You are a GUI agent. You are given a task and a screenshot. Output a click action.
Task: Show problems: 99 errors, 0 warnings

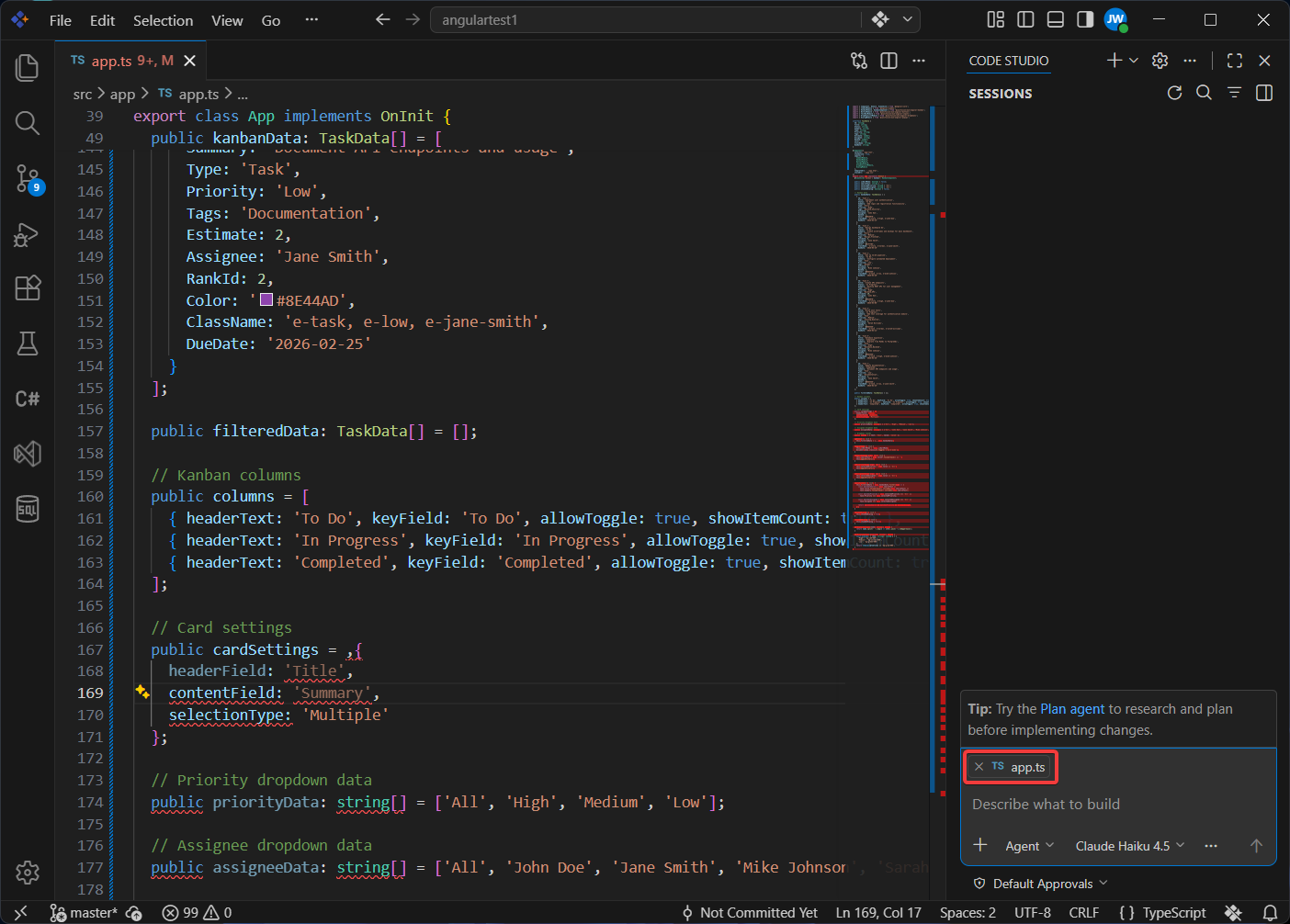tap(198, 913)
